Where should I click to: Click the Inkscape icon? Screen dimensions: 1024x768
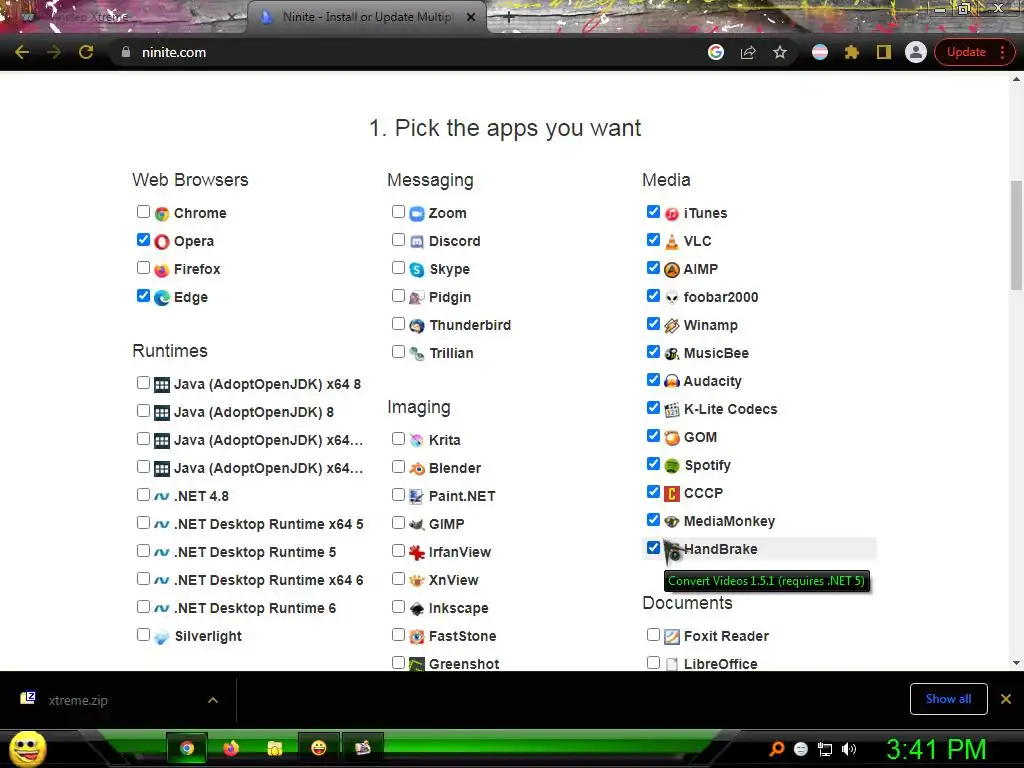pyautogui.click(x=417, y=609)
